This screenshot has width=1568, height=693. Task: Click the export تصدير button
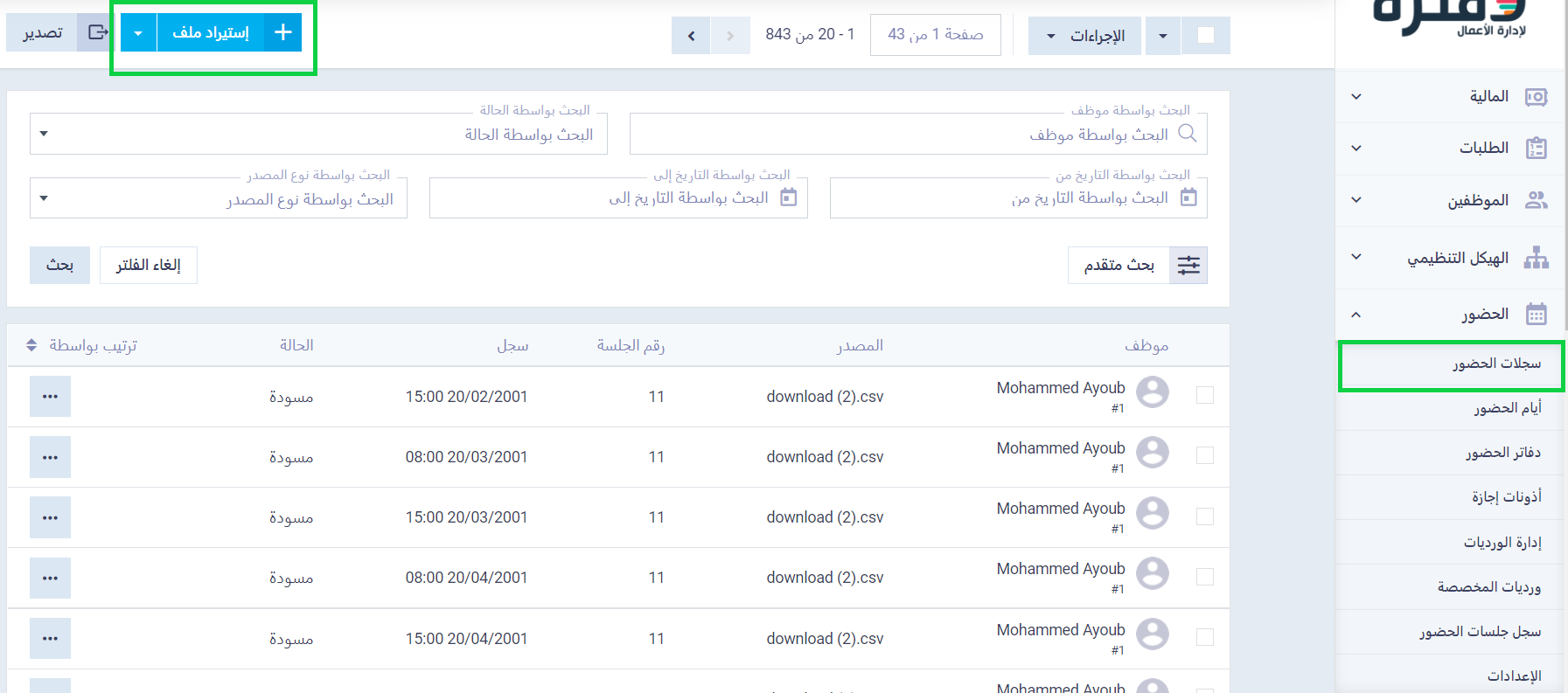[42, 33]
